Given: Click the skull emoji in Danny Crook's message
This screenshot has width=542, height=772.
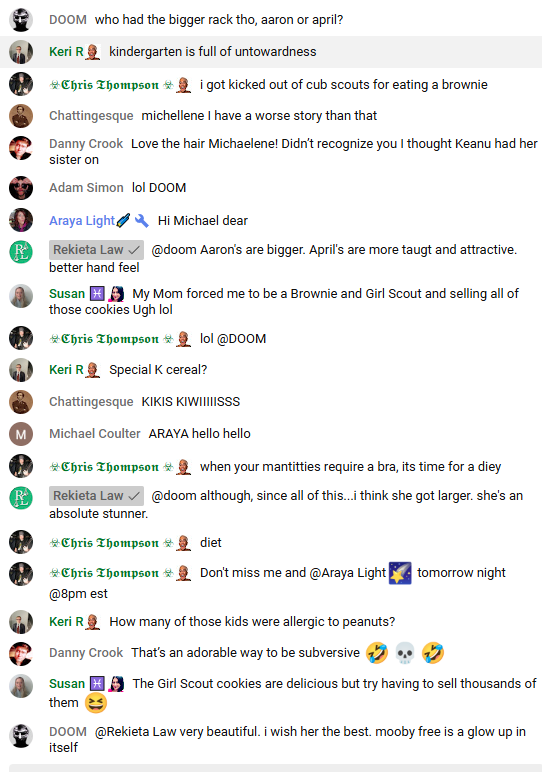Looking at the screenshot, I should pos(405,653).
